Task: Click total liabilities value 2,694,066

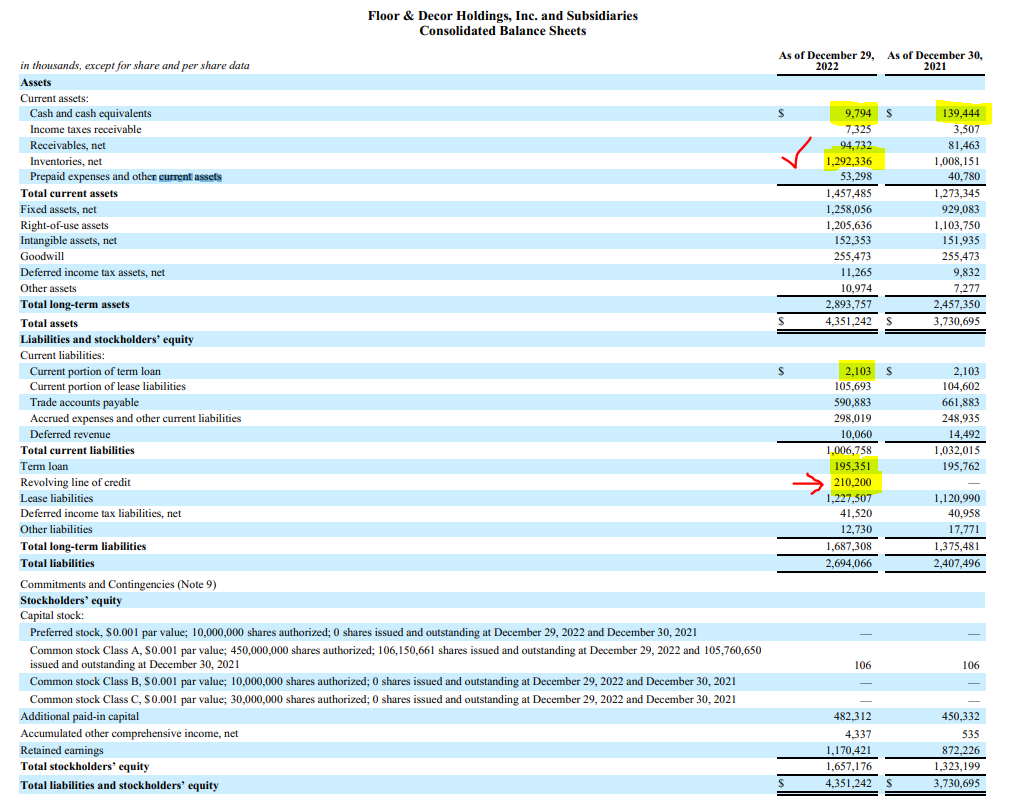Action: (848, 563)
